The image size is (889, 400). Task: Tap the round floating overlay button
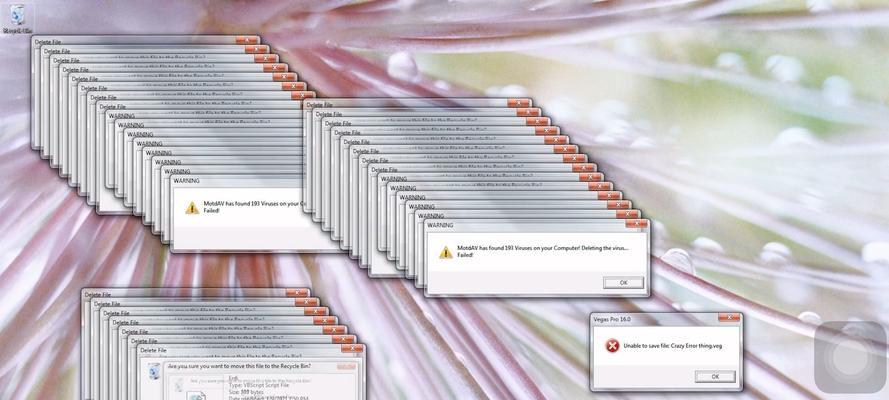(849, 356)
